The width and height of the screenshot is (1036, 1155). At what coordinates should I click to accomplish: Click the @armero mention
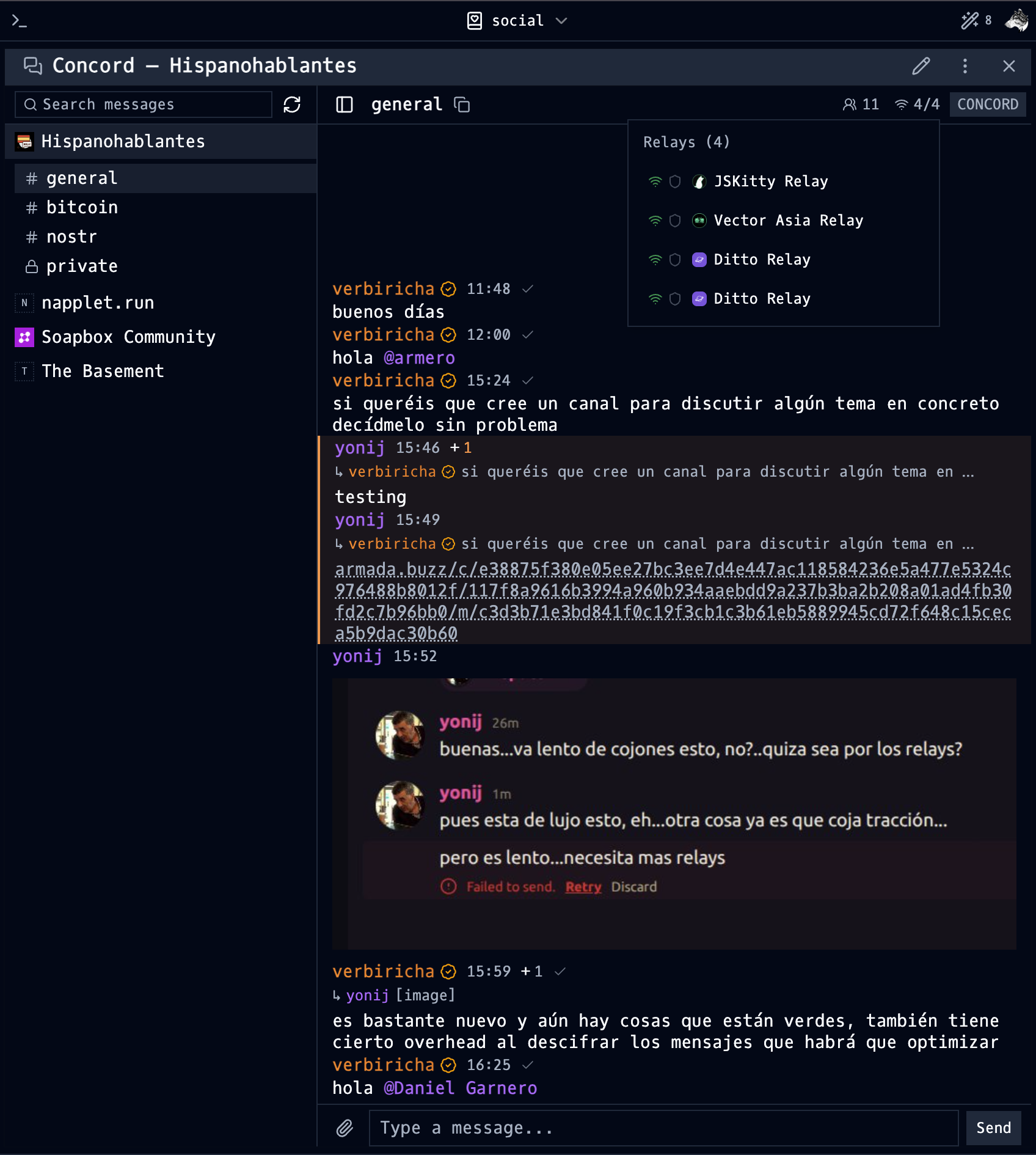click(x=419, y=358)
